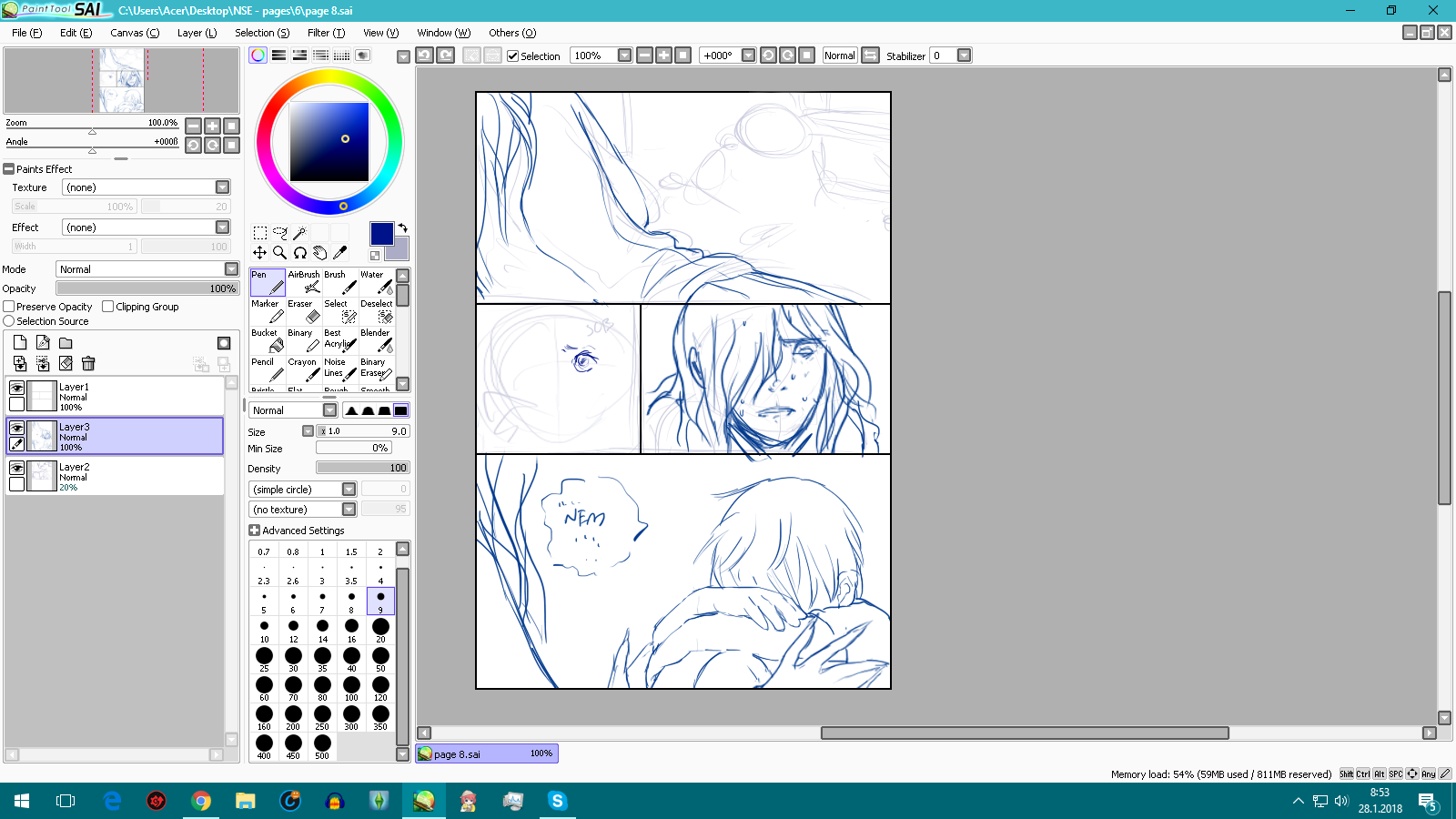Enable the Clipping Group checkbox

(x=108, y=307)
